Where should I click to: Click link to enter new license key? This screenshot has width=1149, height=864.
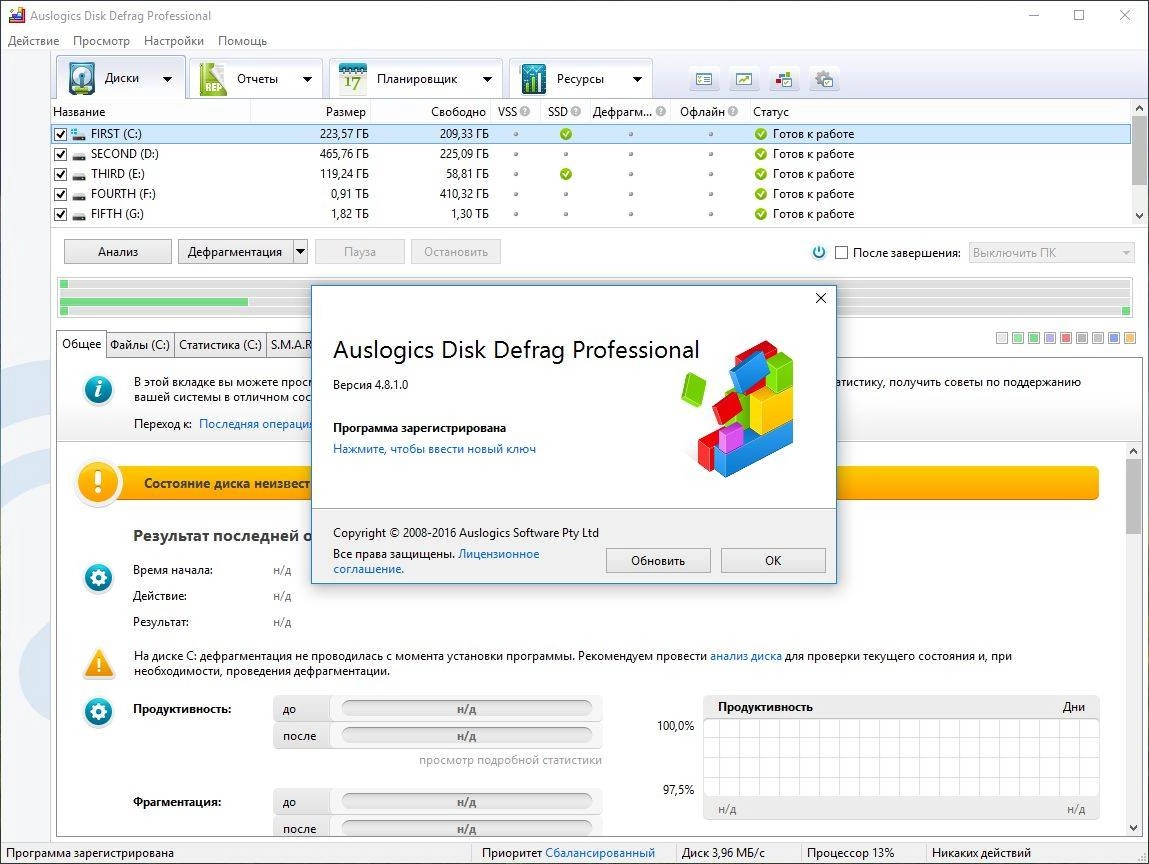(x=435, y=449)
